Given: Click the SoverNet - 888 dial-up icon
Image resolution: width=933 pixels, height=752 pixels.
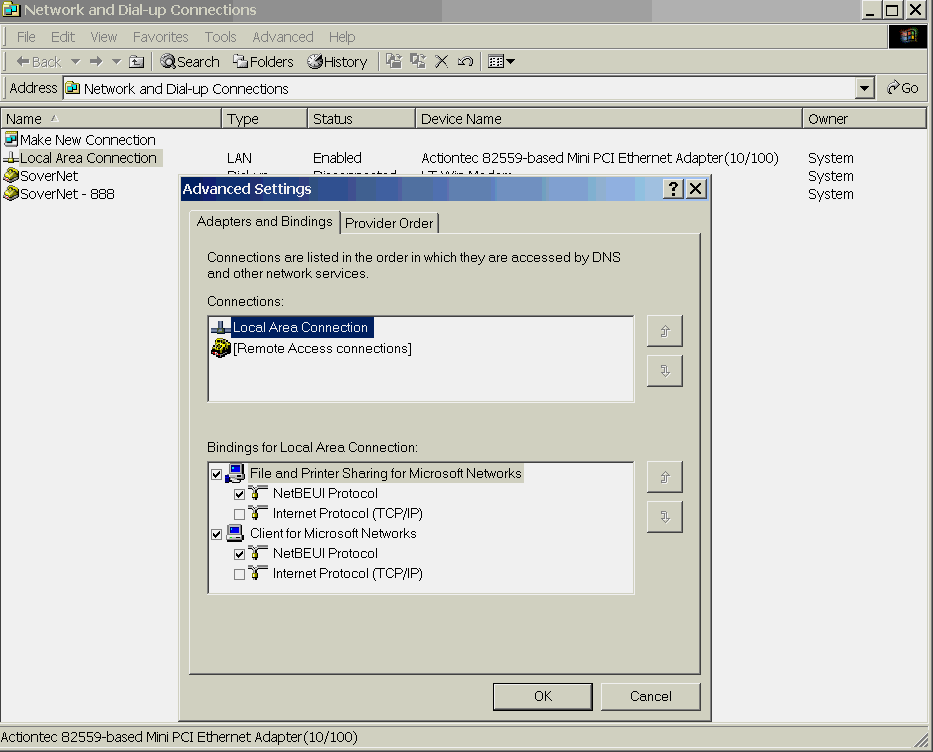Looking at the screenshot, I should pyautogui.click(x=11, y=194).
